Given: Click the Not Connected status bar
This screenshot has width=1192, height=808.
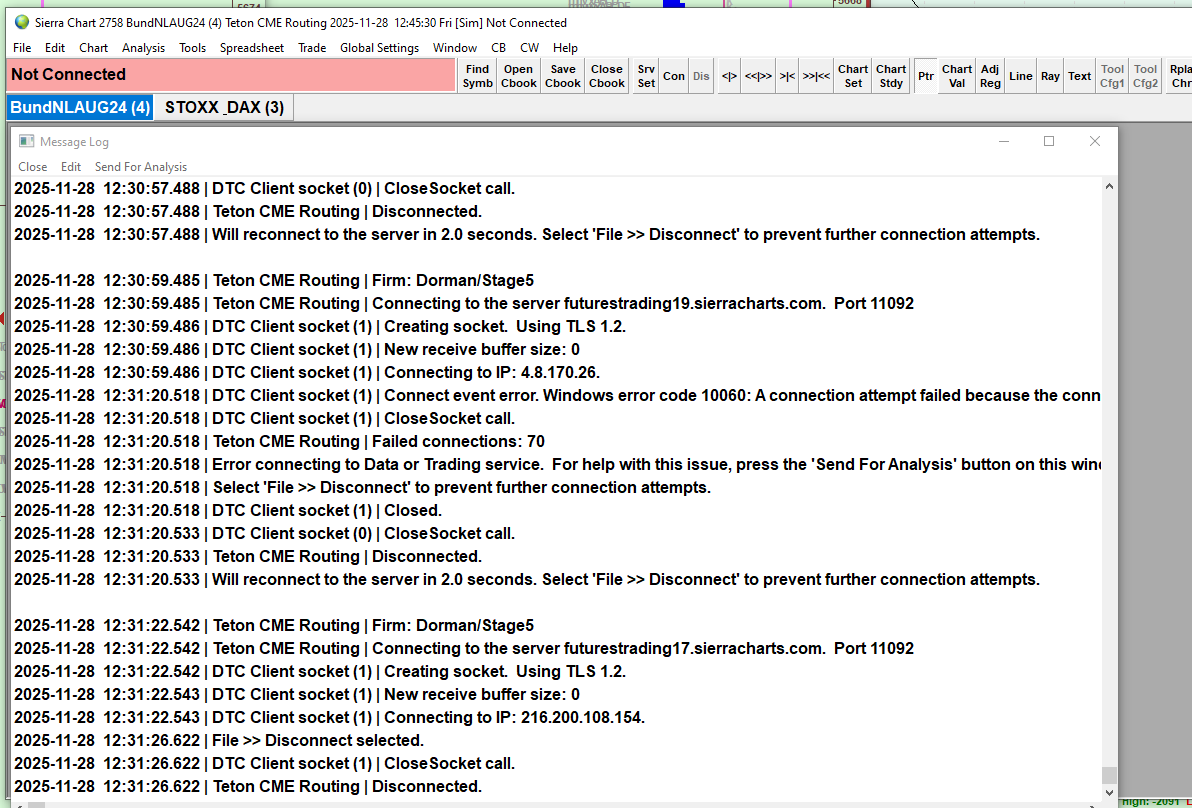Looking at the screenshot, I should point(230,74).
